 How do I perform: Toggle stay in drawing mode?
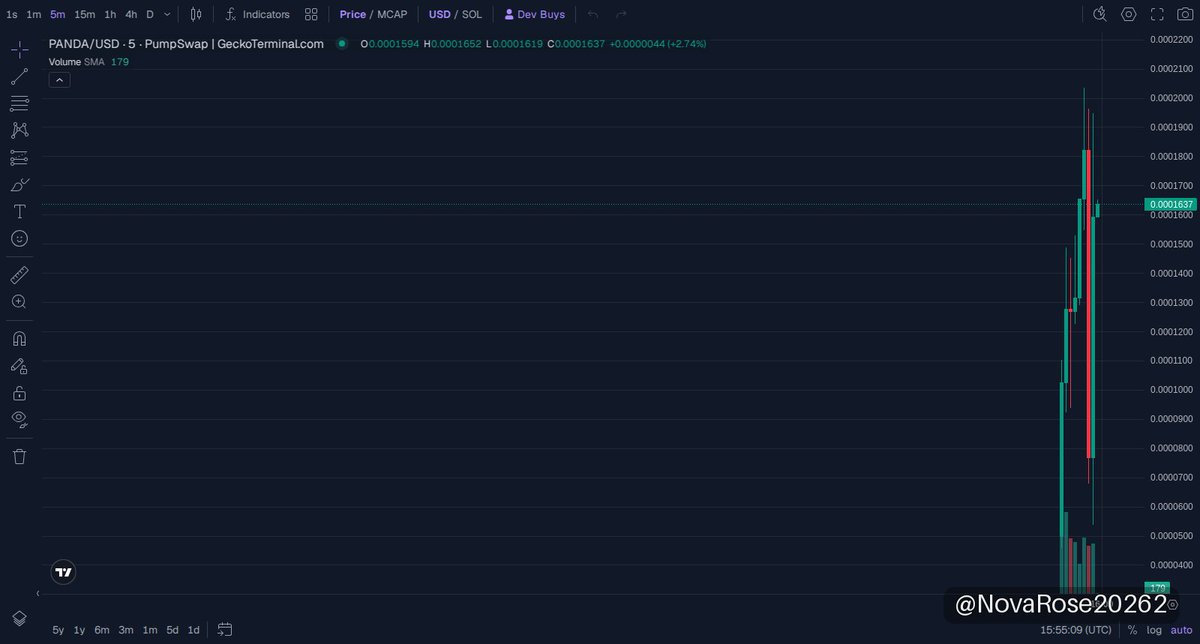click(20, 366)
